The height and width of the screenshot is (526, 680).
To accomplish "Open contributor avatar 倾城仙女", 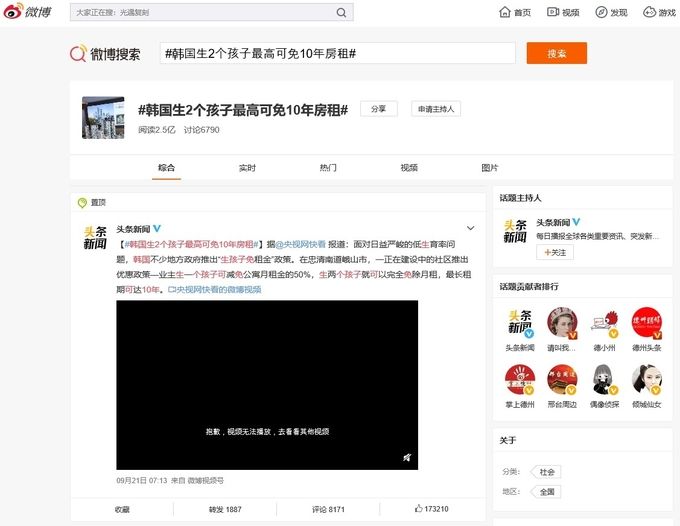I will (647, 379).
